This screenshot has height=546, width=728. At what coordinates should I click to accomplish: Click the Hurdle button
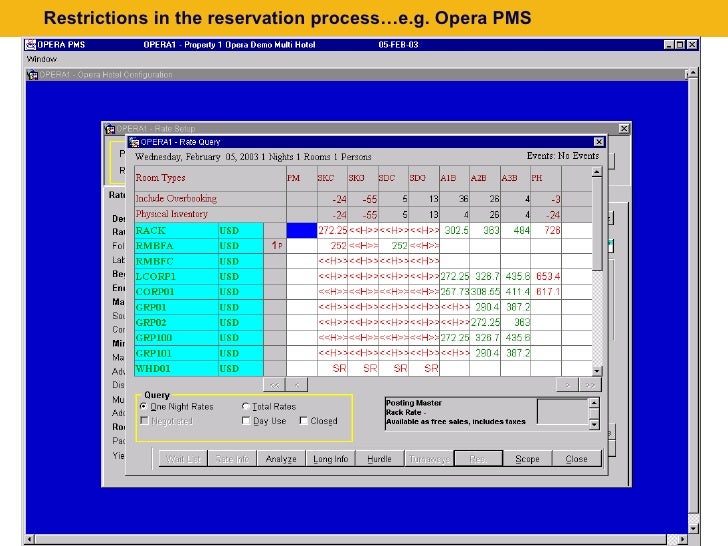click(x=379, y=459)
